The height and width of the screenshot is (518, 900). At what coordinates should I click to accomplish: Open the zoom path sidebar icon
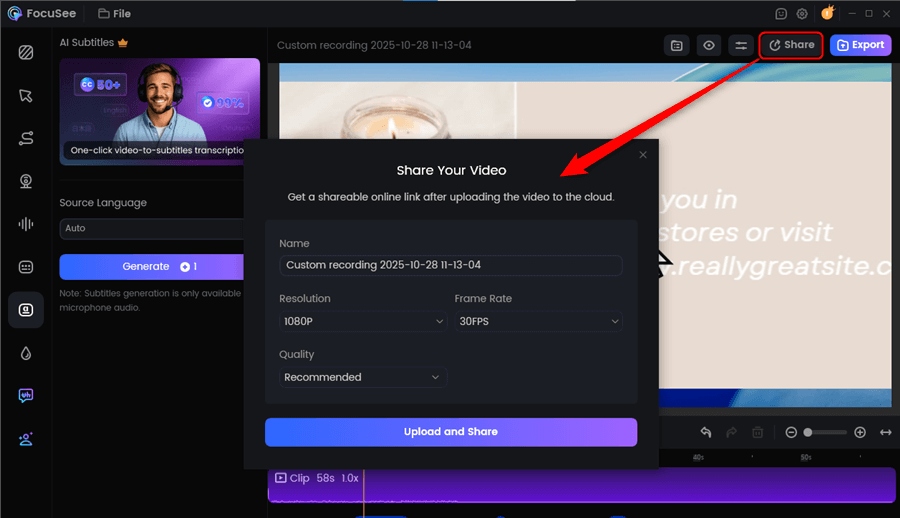26,138
